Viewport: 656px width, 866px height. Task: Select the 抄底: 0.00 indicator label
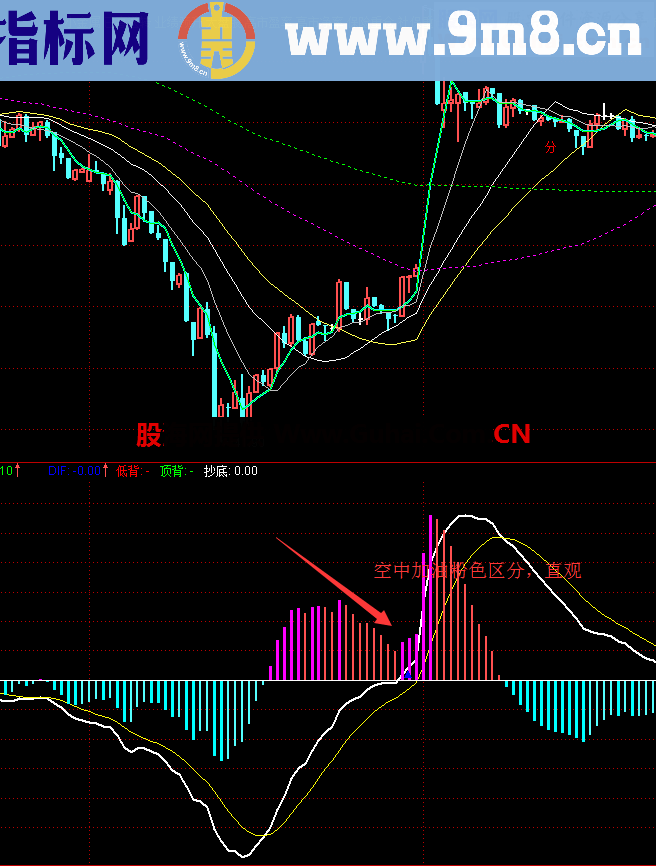230,471
